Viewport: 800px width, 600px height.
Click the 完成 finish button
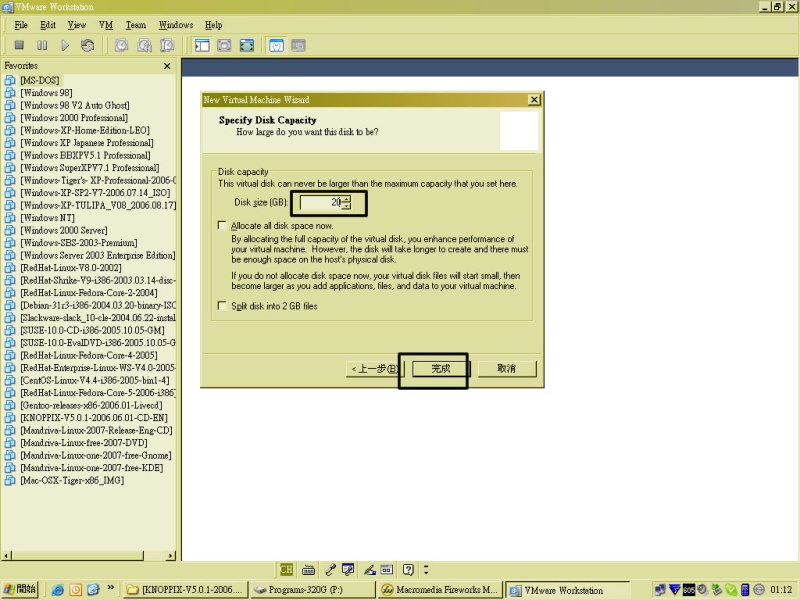point(440,368)
